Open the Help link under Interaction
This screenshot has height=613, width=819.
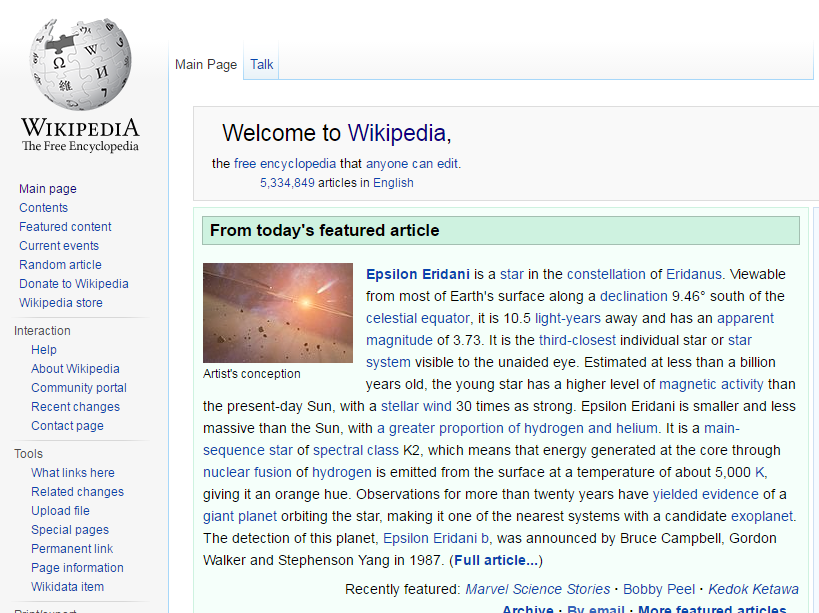click(x=44, y=350)
